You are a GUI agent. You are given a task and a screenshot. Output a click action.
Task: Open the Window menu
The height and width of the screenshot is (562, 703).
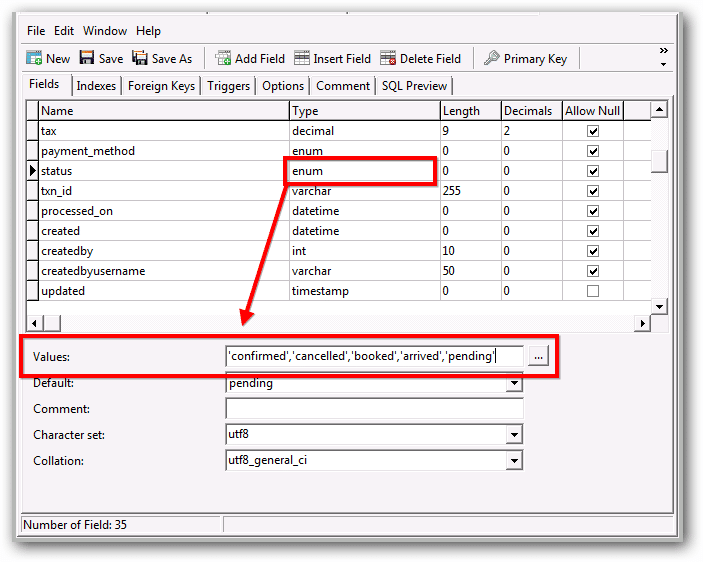105,31
